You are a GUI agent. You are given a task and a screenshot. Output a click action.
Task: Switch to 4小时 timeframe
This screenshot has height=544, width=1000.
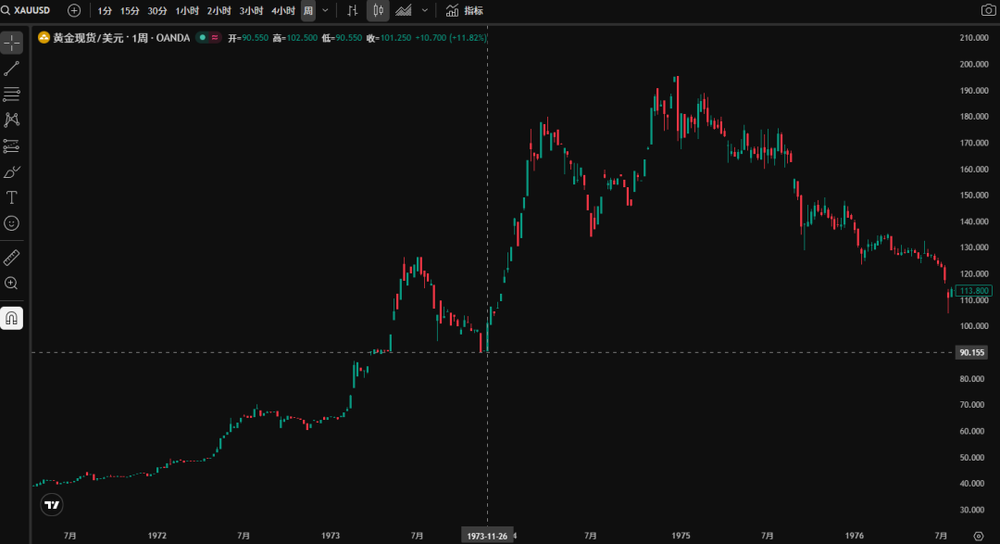click(283, 10)
